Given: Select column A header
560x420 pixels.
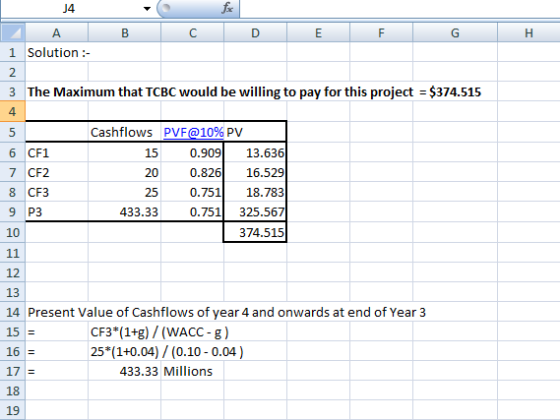Looking at the screenshot, I should click(x=56, y=33).
